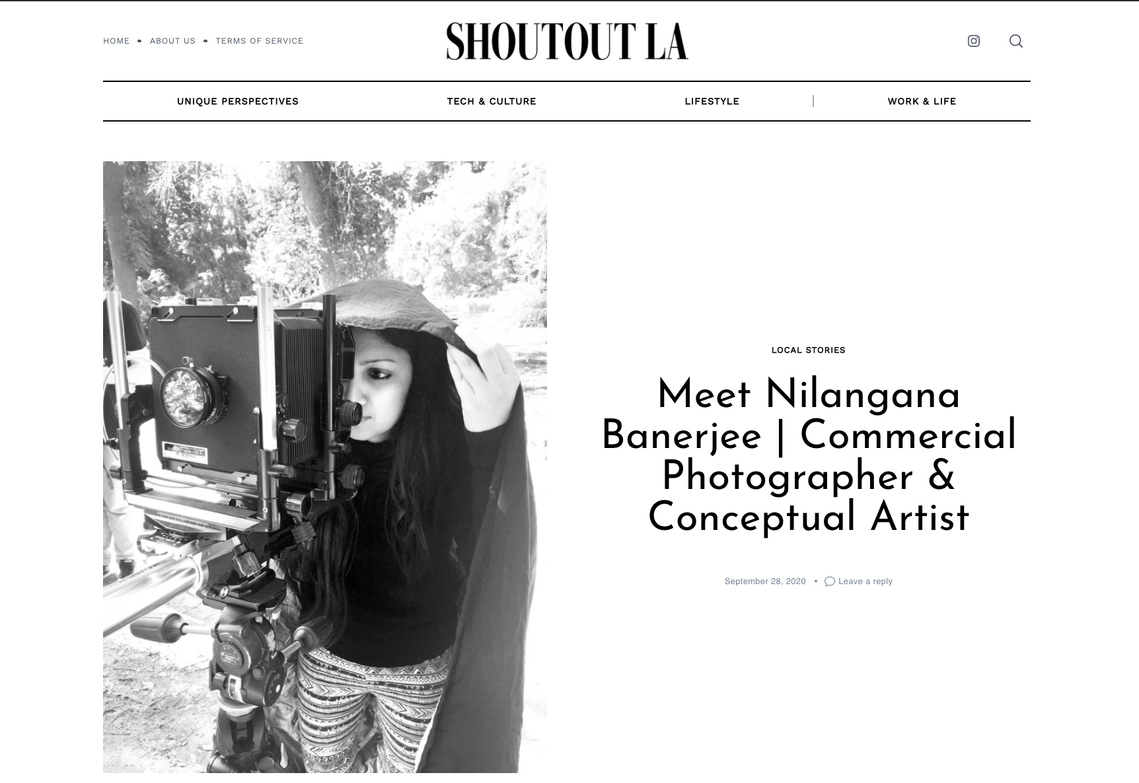Click the dot separator beside the date
The height and width of the screenshot is (783, 1139).
click(x=816, y=581)
